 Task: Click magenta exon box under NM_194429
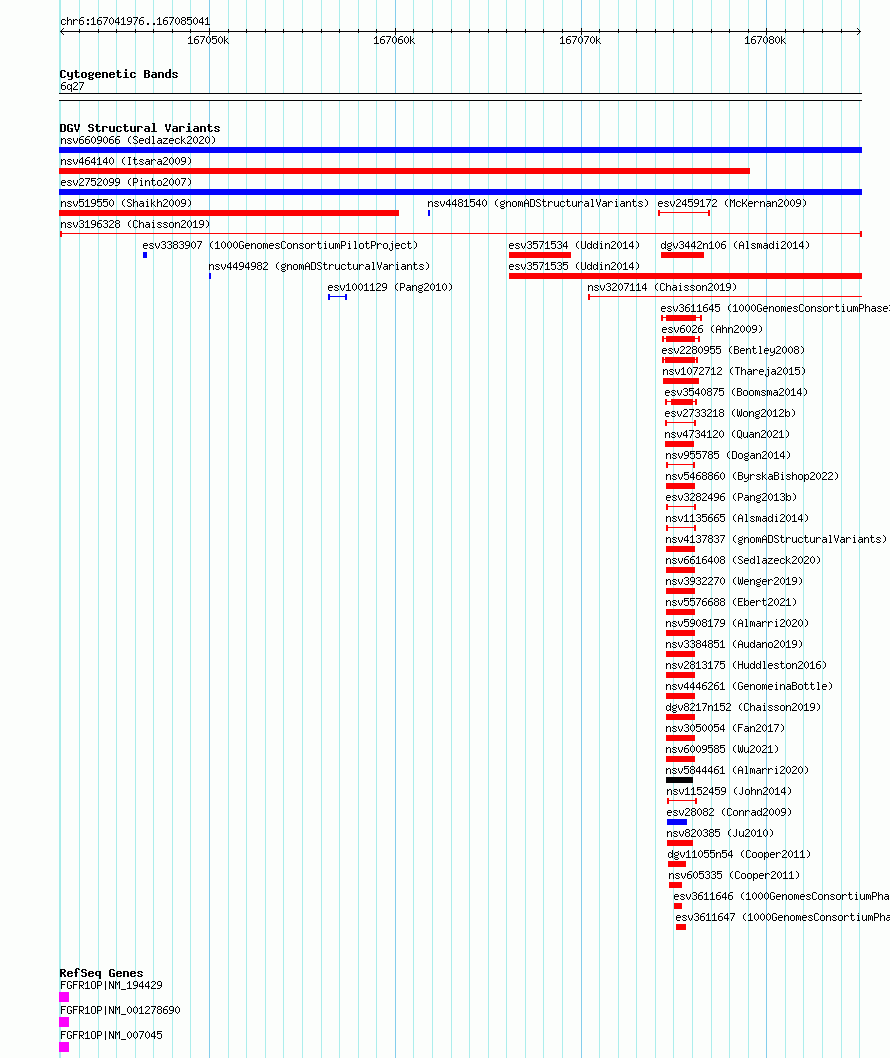click(64, 997)
